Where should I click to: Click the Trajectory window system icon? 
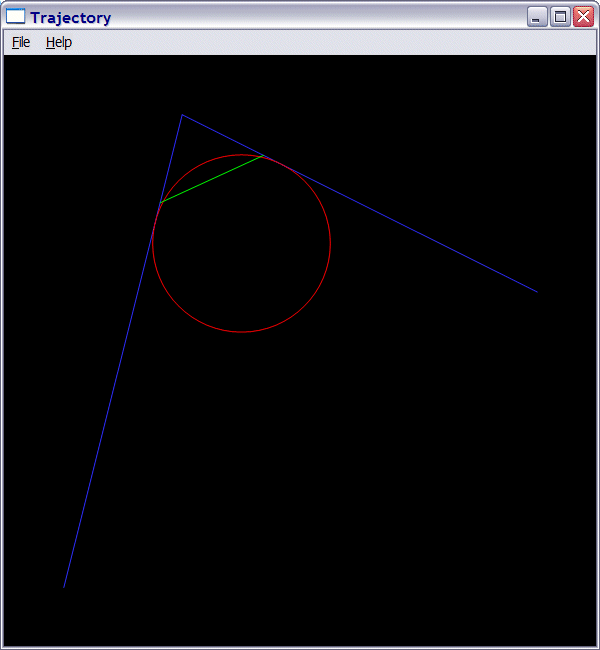[x=15, y=17]
